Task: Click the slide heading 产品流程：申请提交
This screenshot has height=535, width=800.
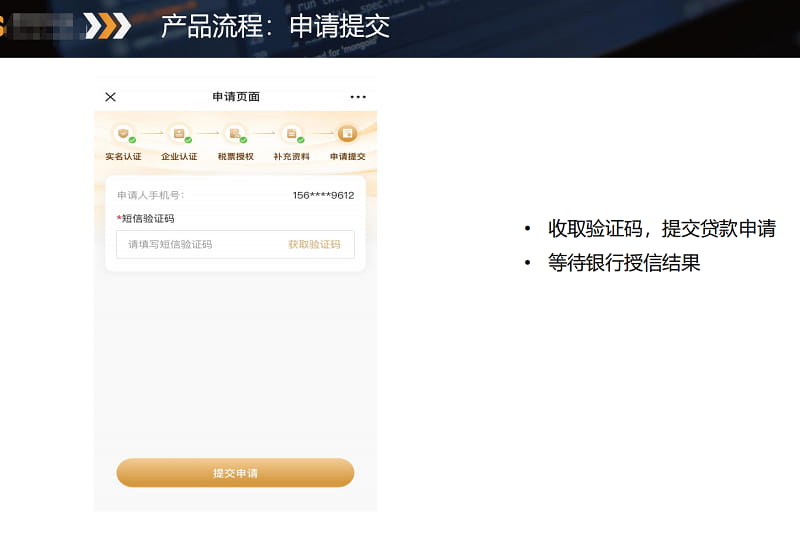Action: 275,27
